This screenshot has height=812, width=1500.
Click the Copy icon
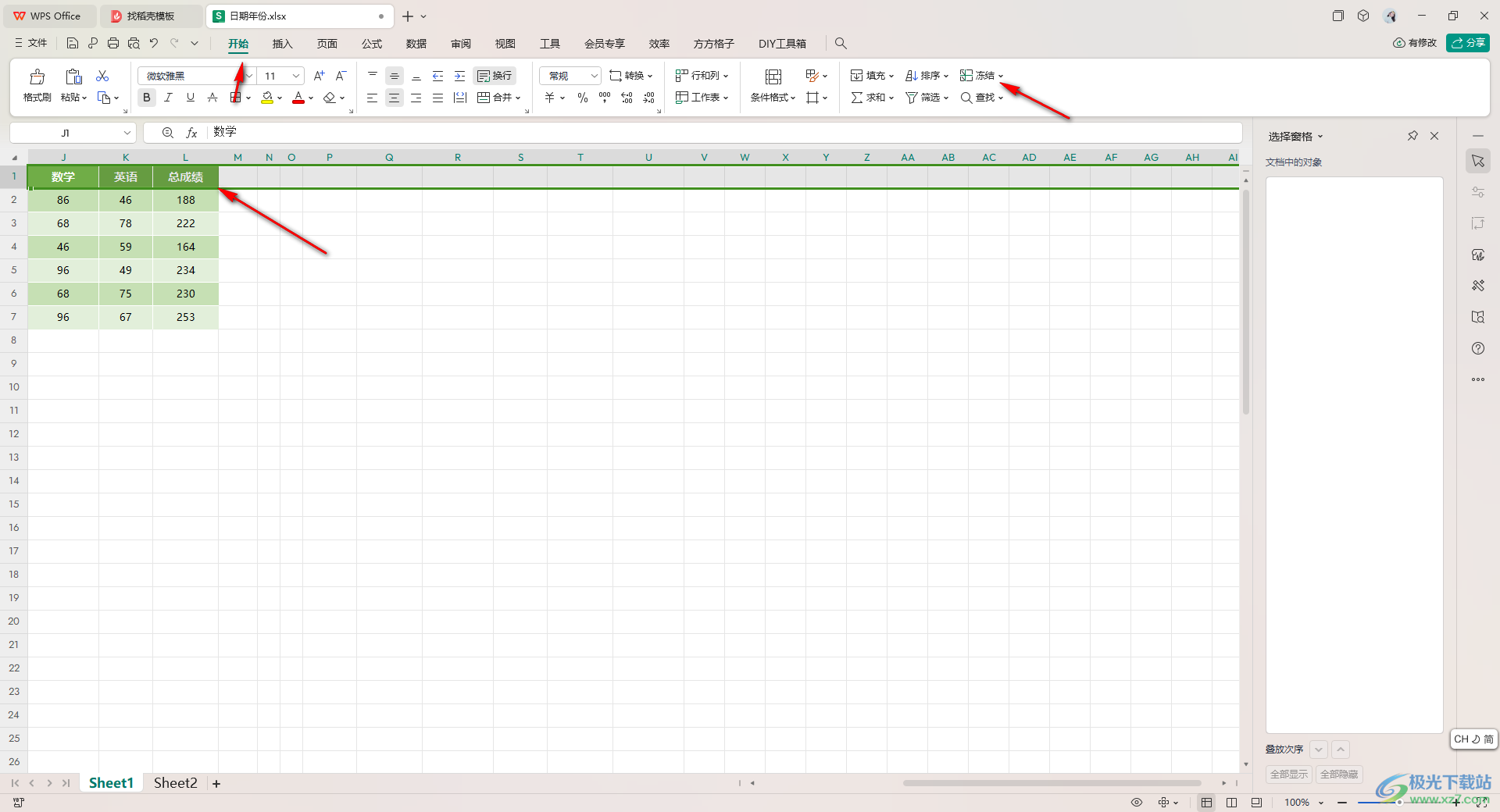click(104, 98)
